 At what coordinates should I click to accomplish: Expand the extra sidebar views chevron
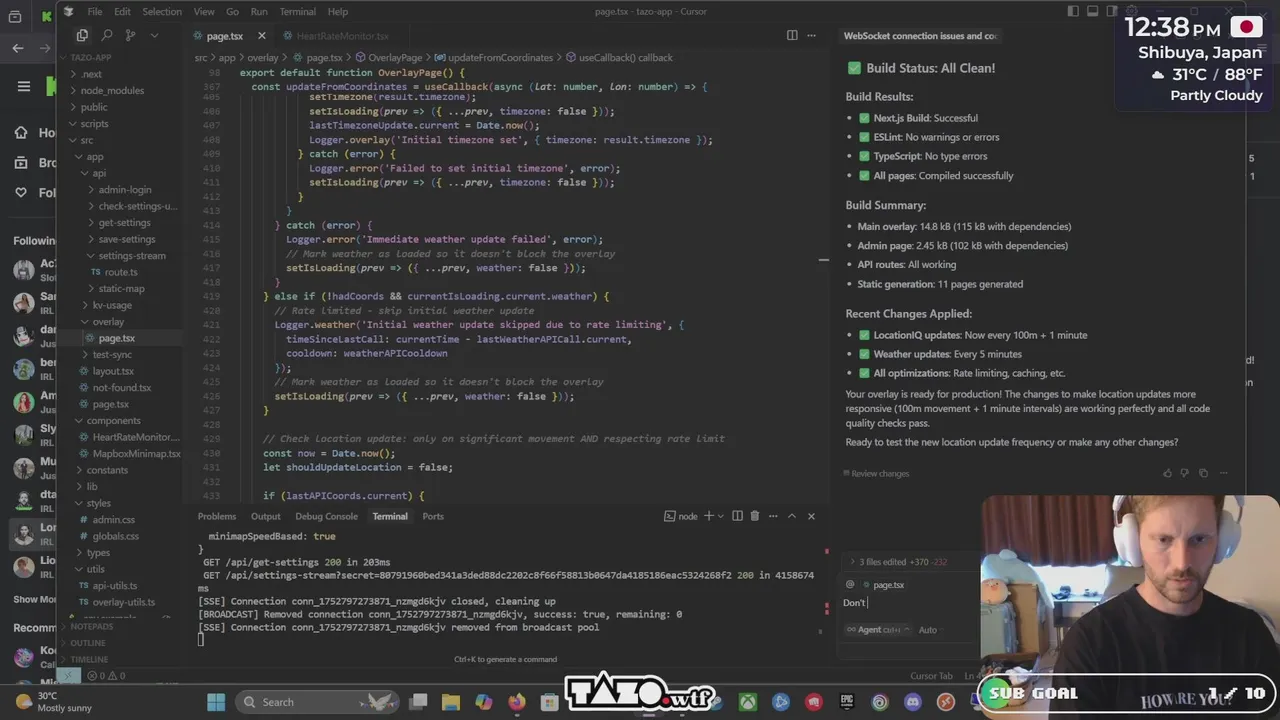click(154, 35)
